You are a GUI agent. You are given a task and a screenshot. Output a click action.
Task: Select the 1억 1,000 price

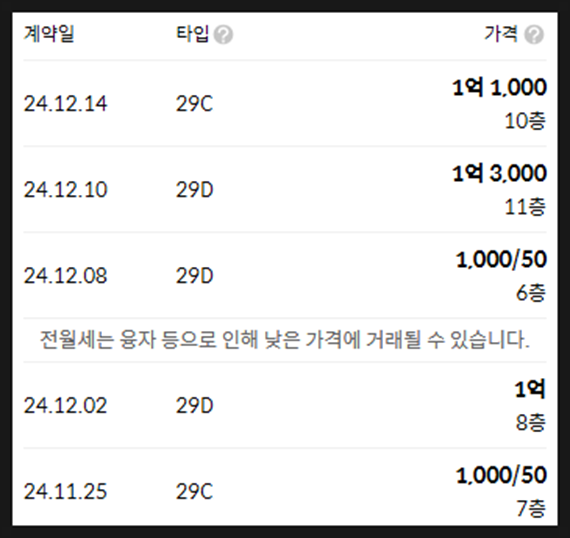pos(499,88)
